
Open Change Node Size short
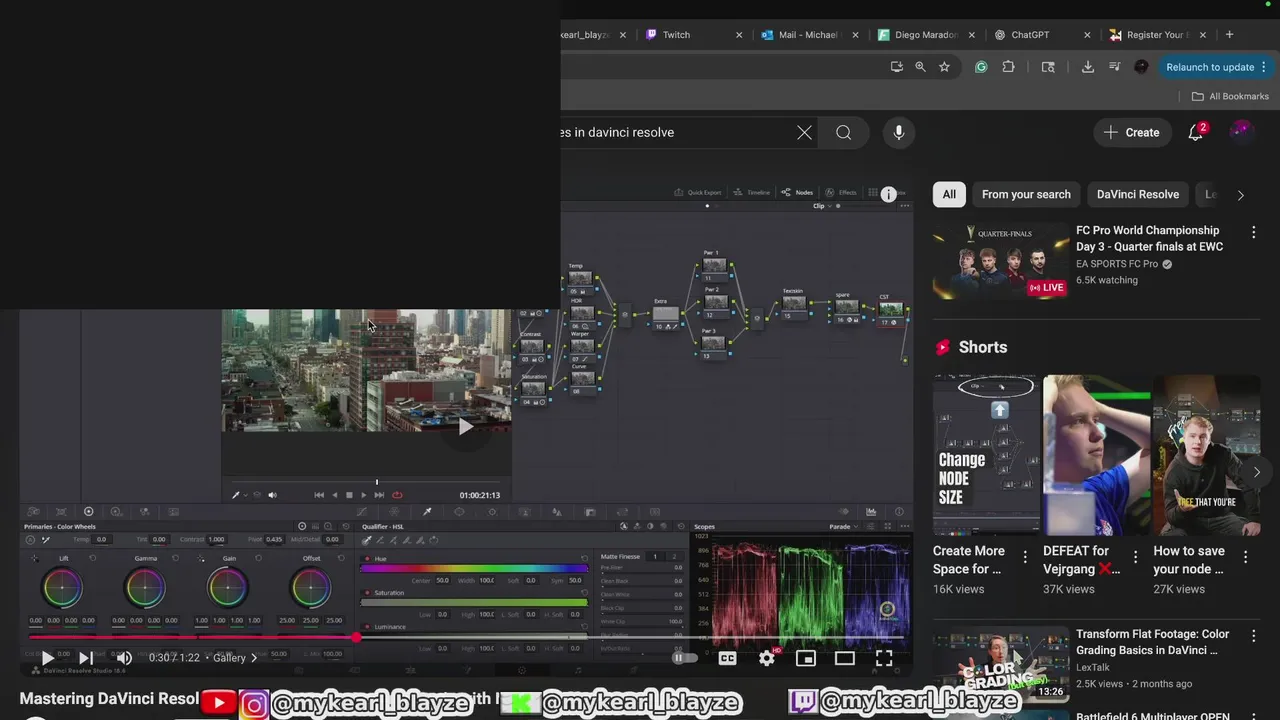click(986, 455)
